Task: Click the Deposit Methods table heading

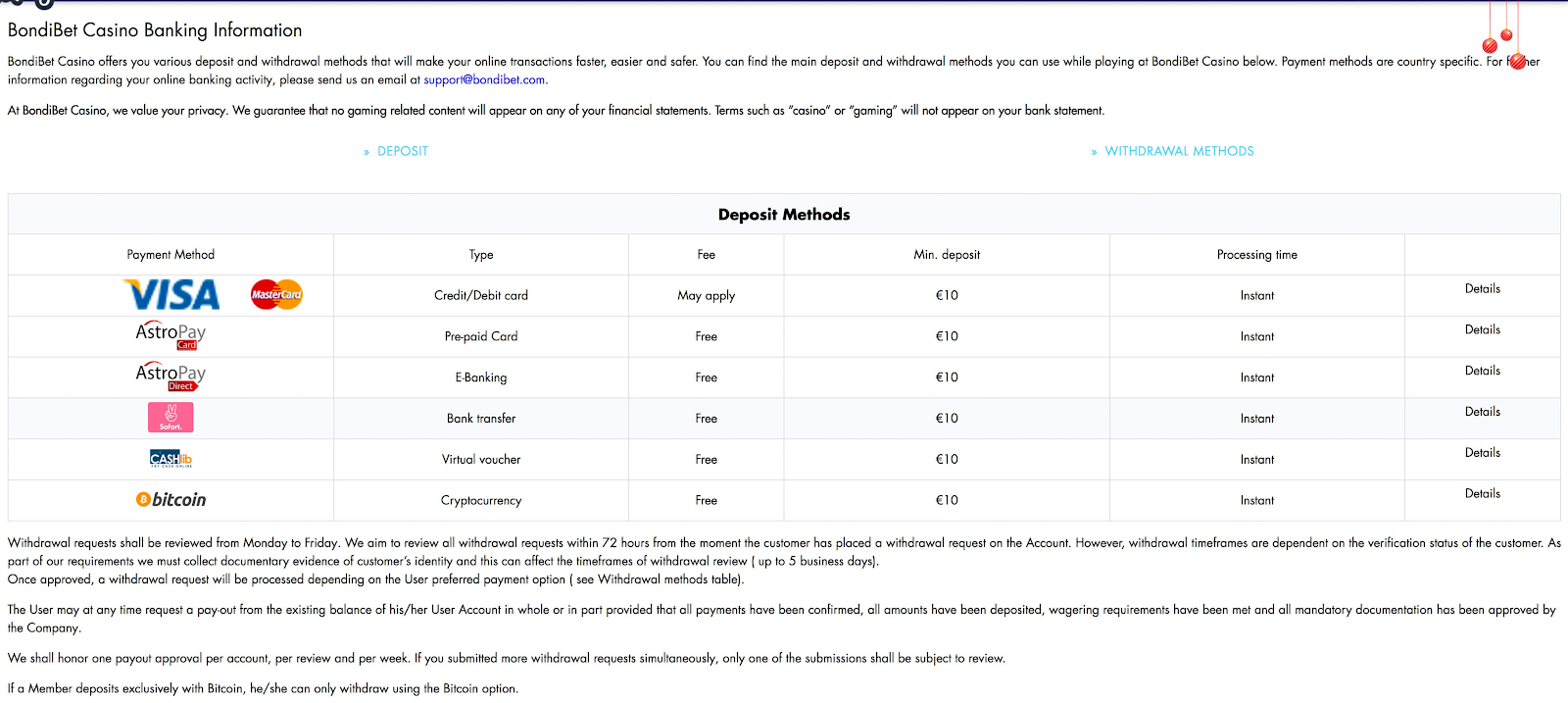Action: pyautogui.click(x=784, y=215)
